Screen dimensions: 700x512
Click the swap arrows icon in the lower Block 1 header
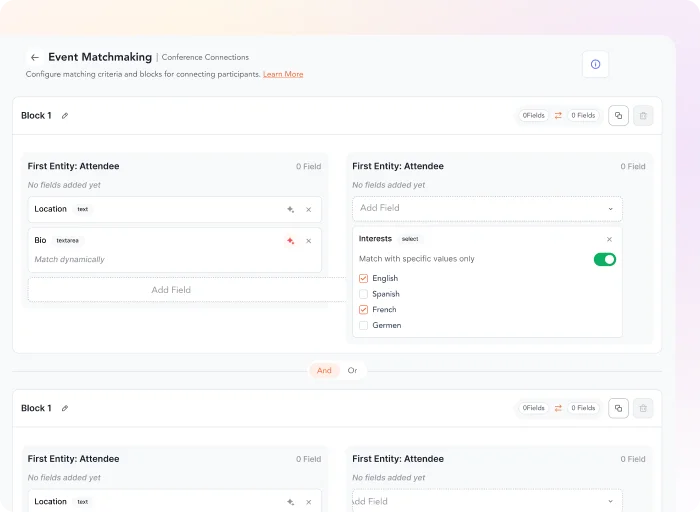point(558,408)
